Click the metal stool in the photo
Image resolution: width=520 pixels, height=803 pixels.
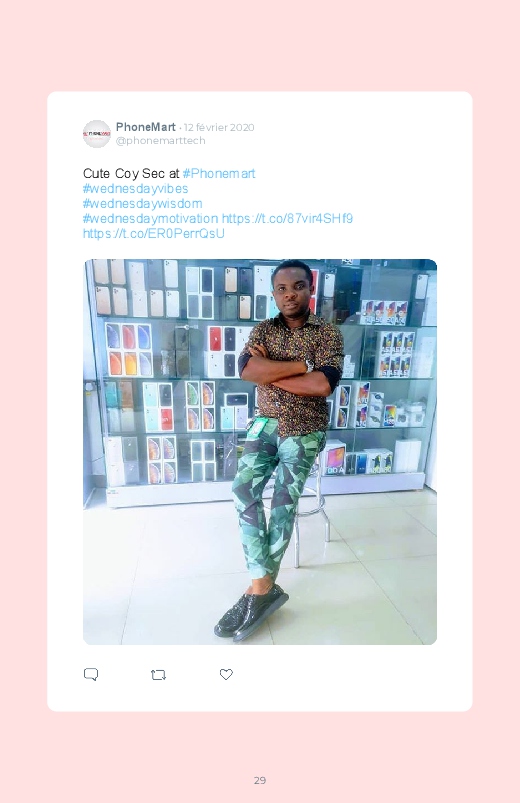click(311, 507)
